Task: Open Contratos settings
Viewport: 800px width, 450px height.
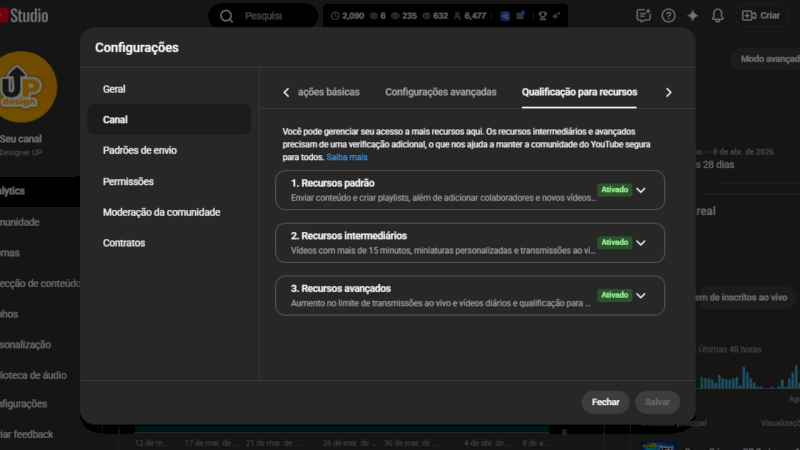Action: point(169,243)
